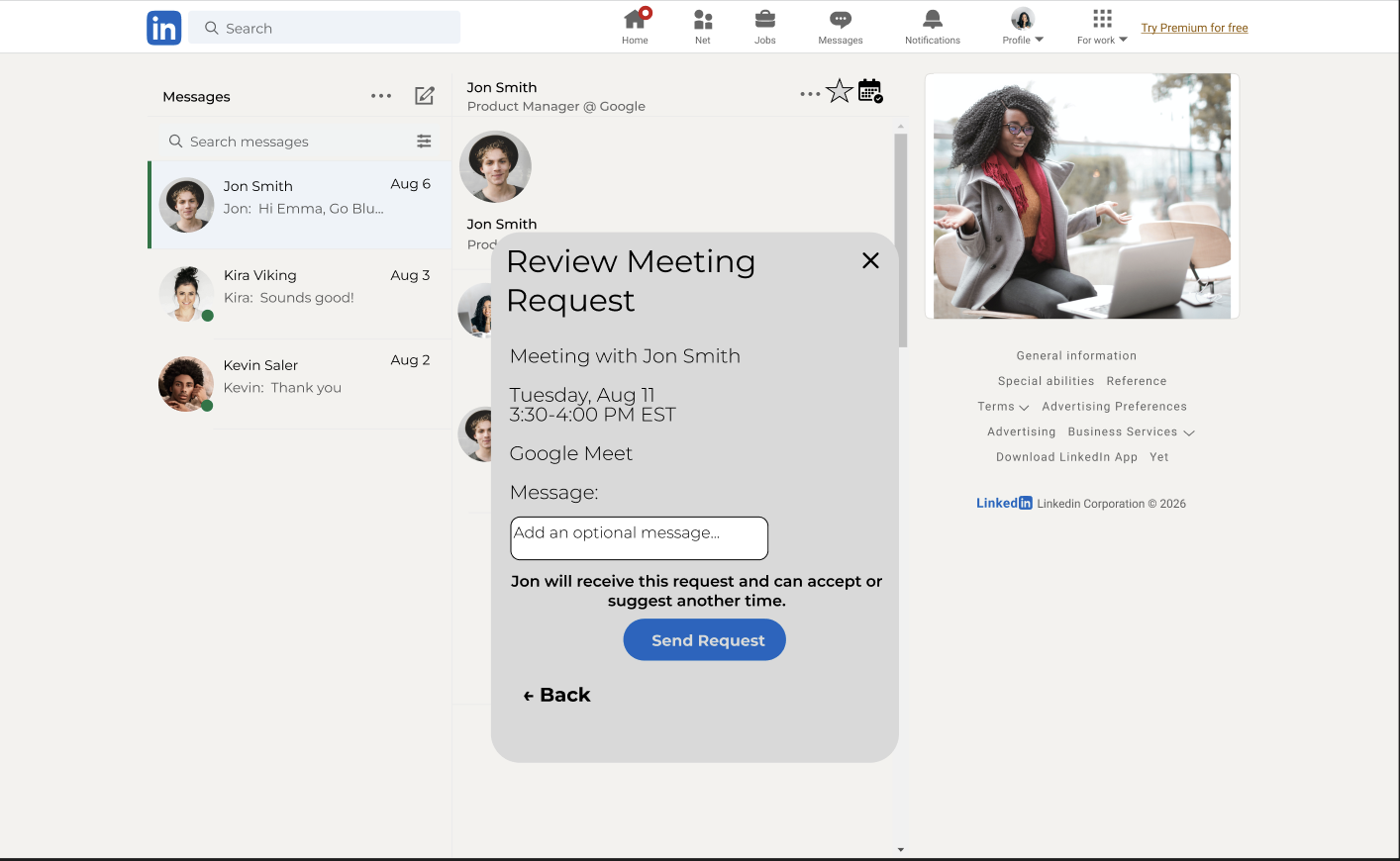Star the Jon Smith conversation
1400x861 pixels.
point(840,91)
